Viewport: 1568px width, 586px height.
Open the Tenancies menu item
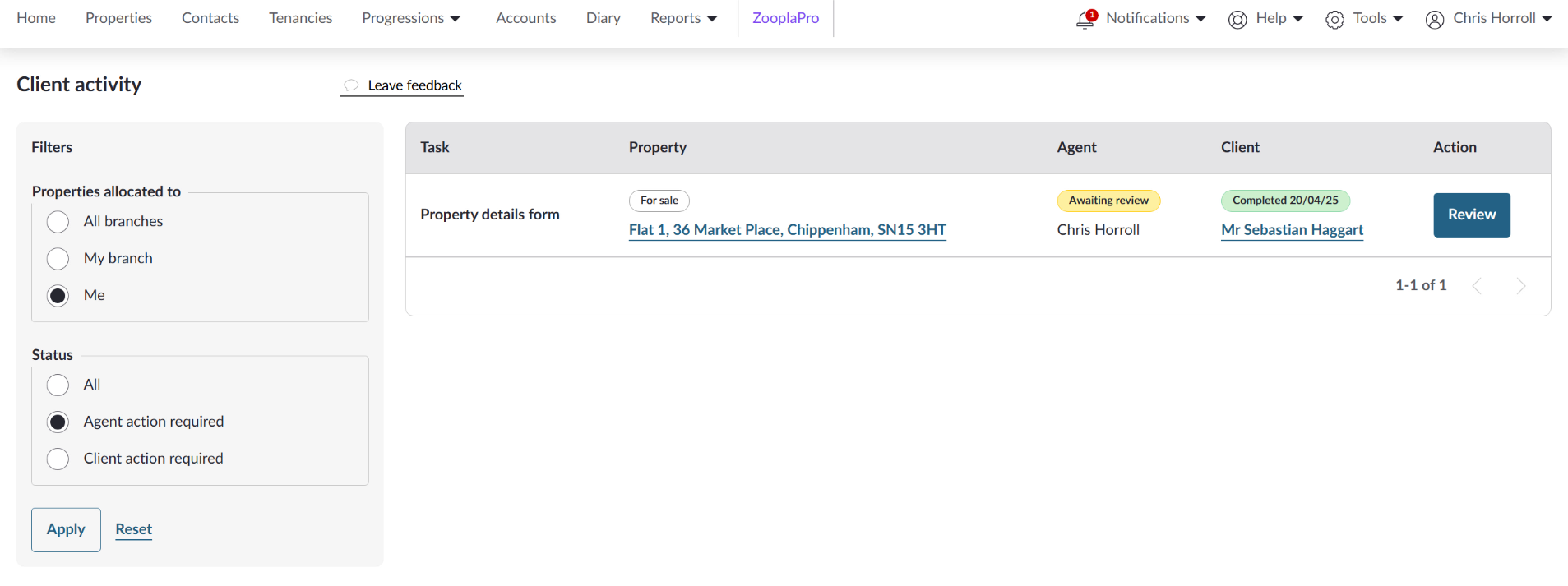coord(301,18)
